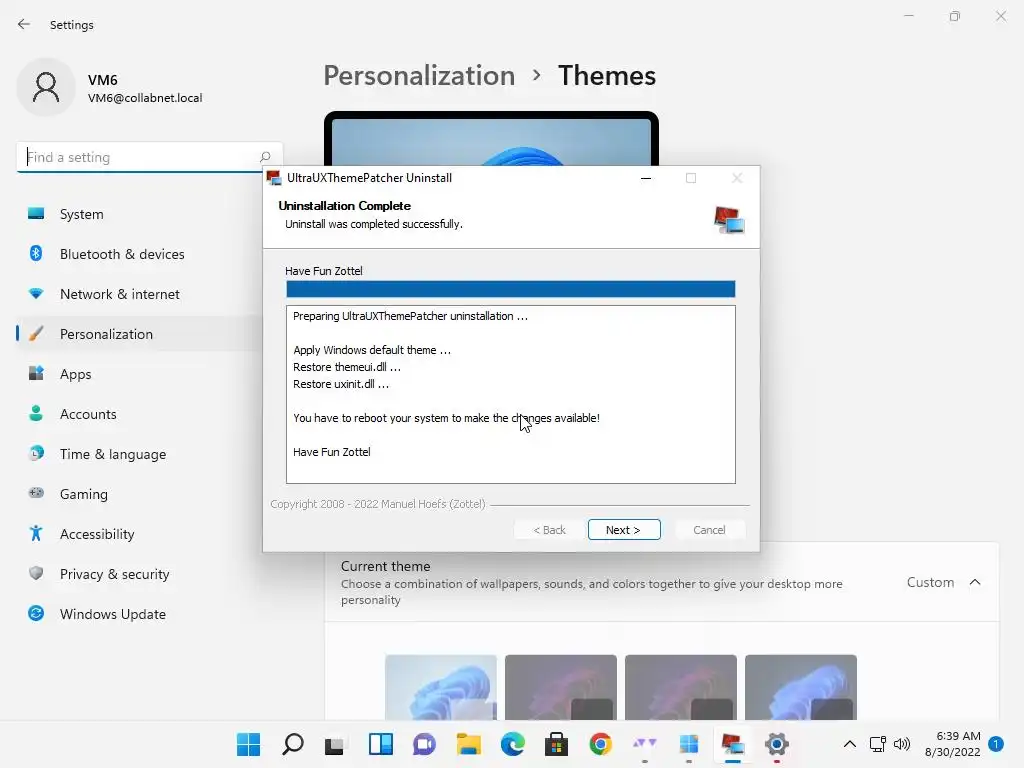Click Settings gear icon in taskbar
This screenshot has width=1024, height=768.
(x=776, y=744)
